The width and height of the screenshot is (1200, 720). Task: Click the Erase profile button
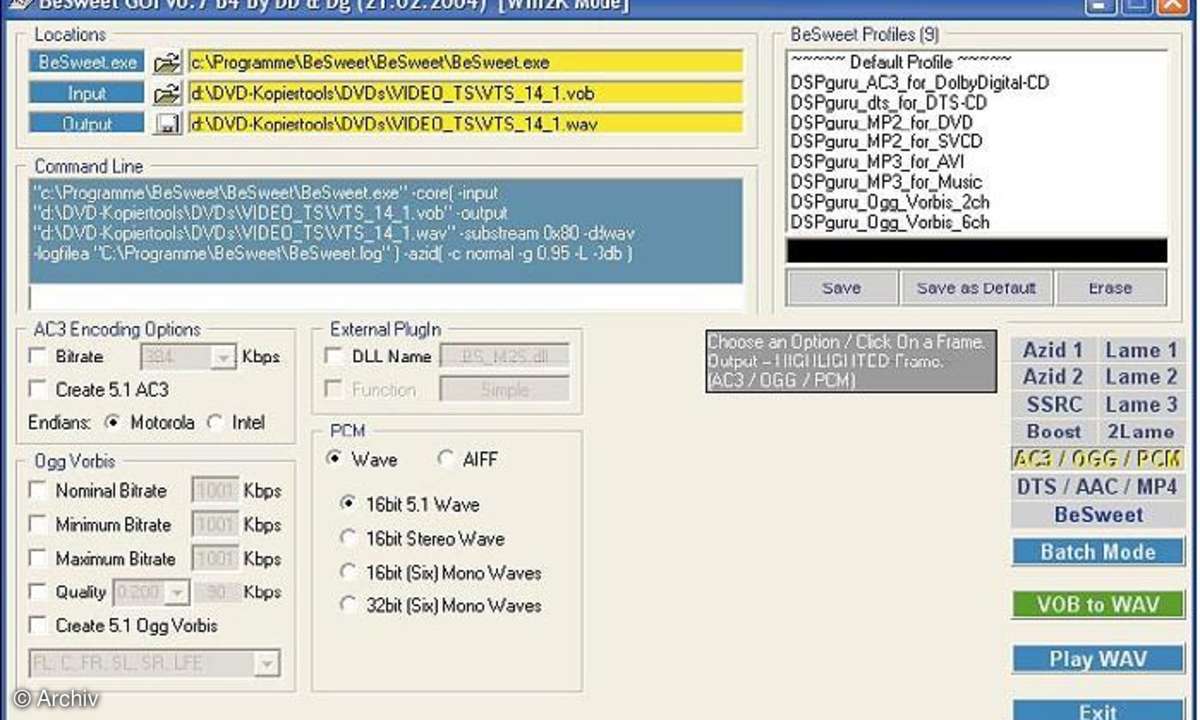[x=1110, y=288]
